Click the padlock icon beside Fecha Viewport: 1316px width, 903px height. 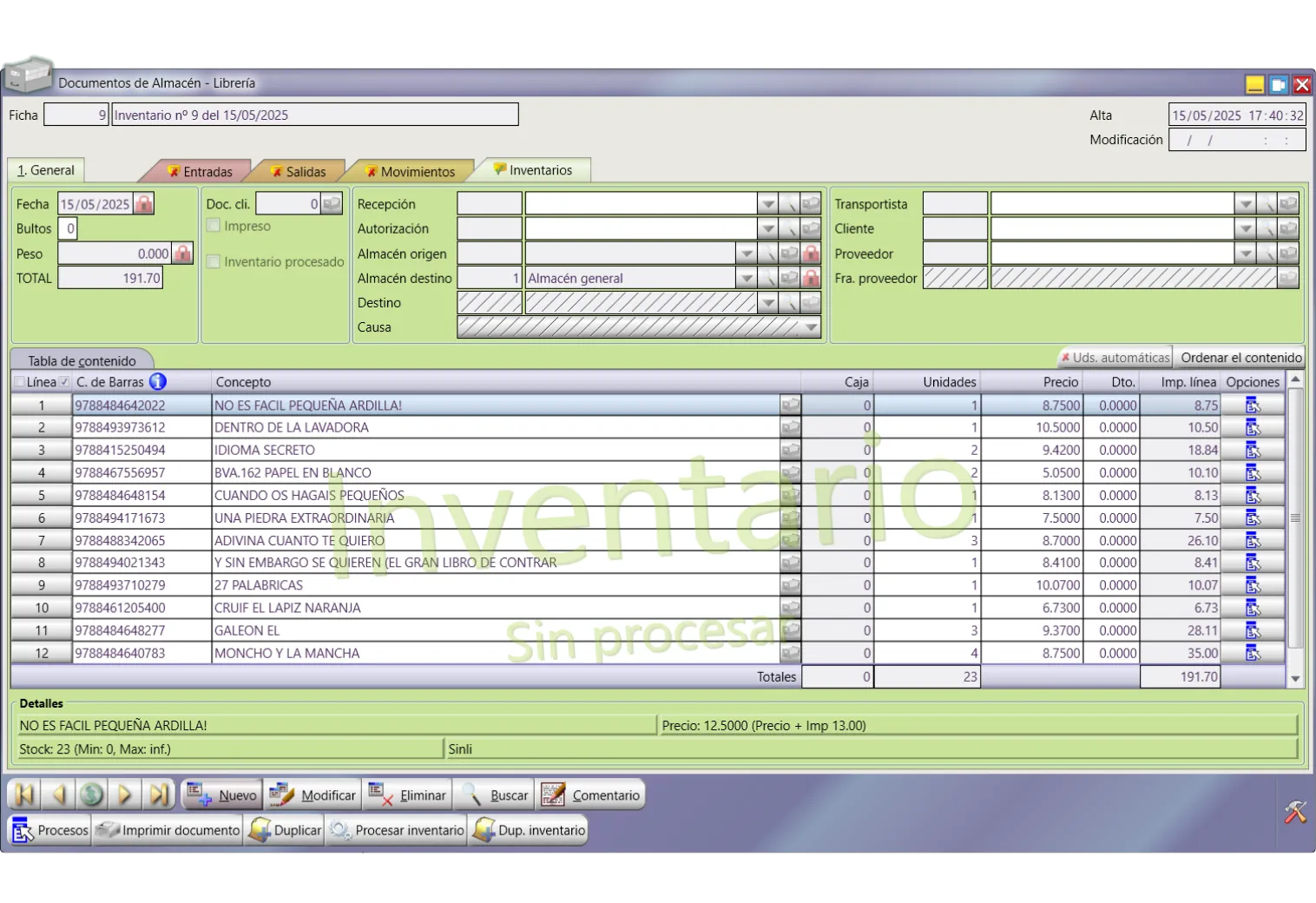(144, 204)
